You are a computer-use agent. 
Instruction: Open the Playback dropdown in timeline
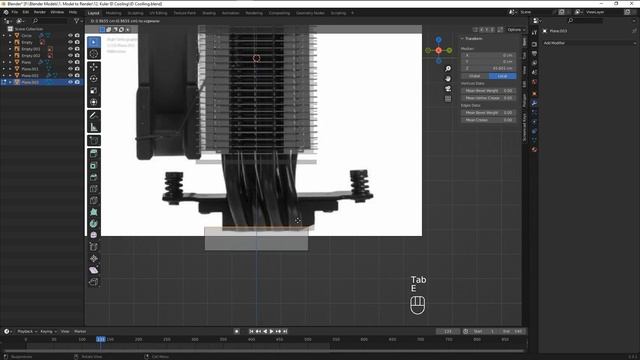click(27, 331)
